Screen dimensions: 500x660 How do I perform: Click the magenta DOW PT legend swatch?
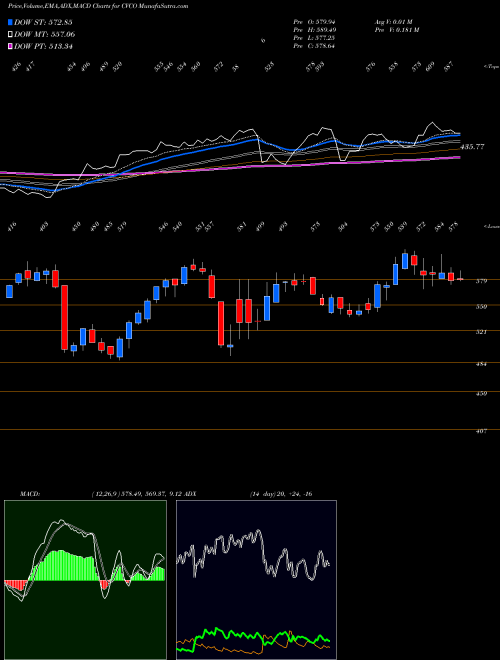[x=10, y=46]
